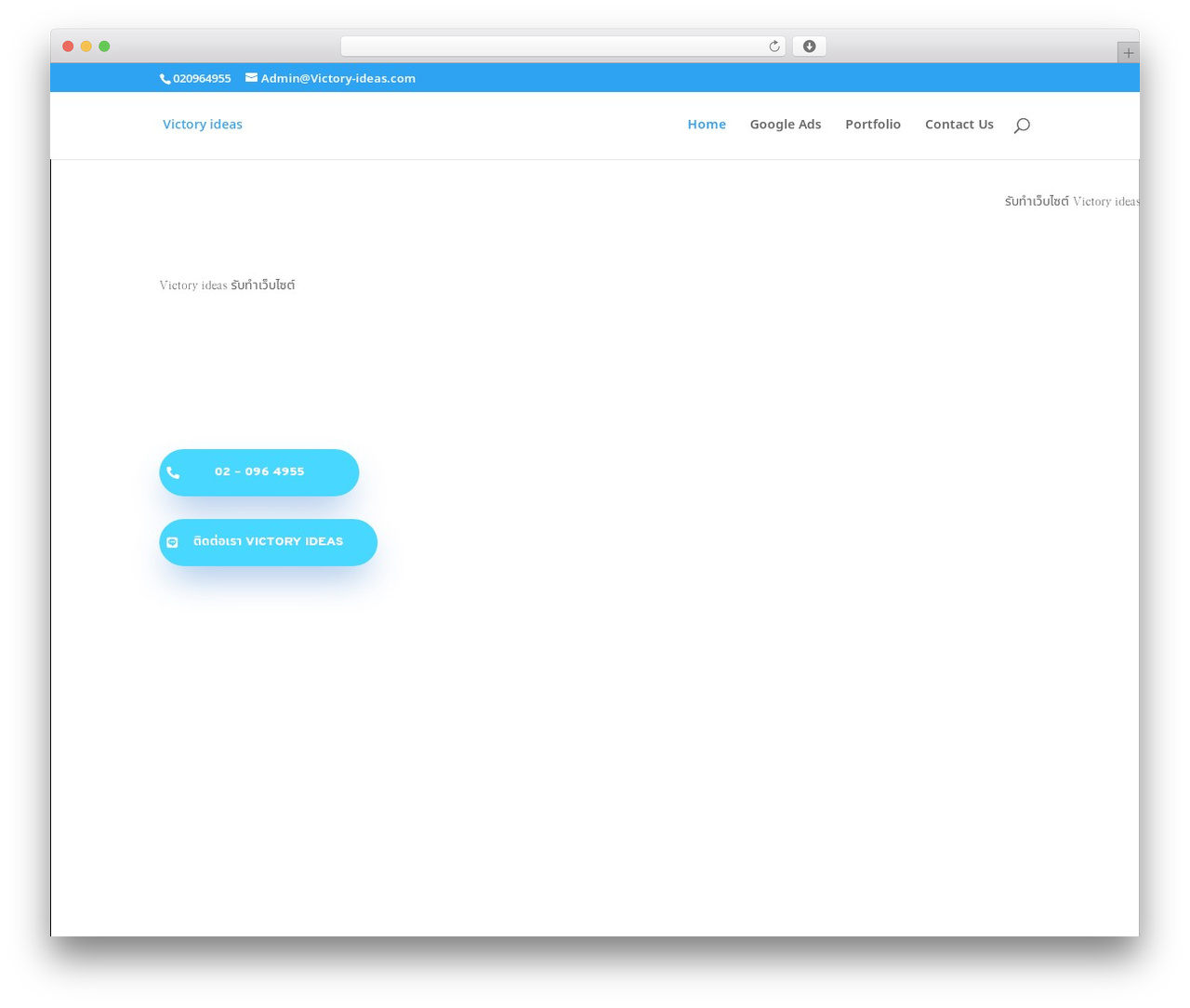Screen dimensions: 1190x1008
Task: Click chat icon on Victory Ideas contact button
Action: tap(172, 542)
